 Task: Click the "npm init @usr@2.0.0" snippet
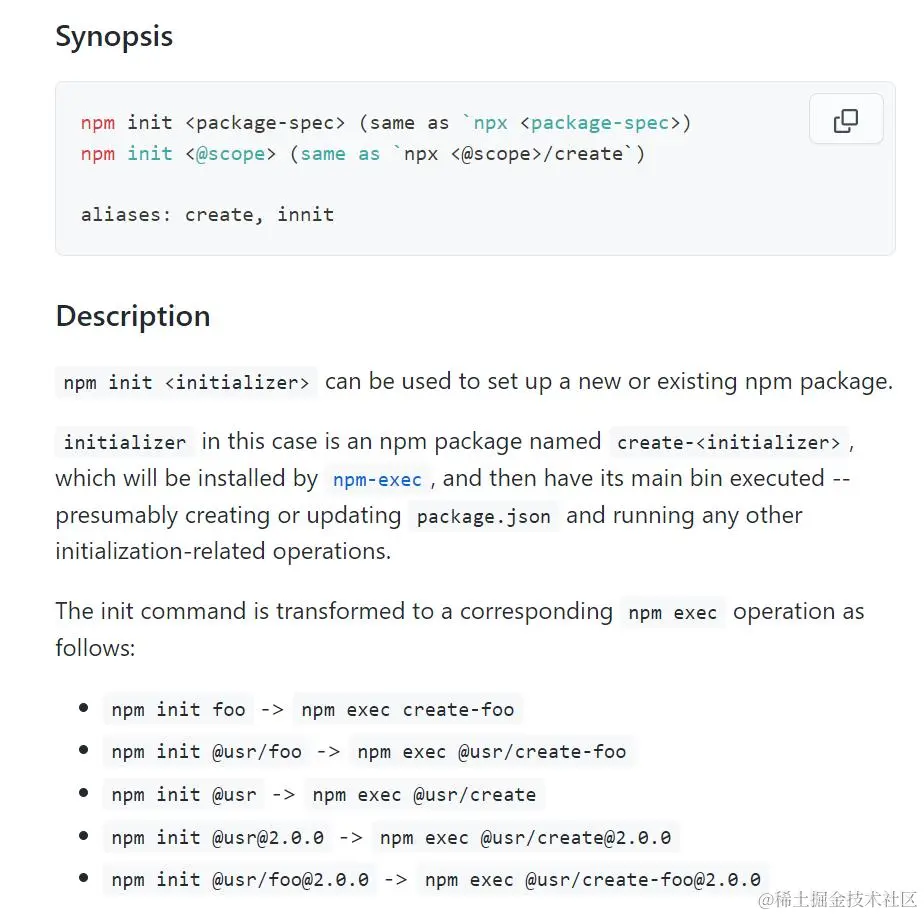(217, 837)
